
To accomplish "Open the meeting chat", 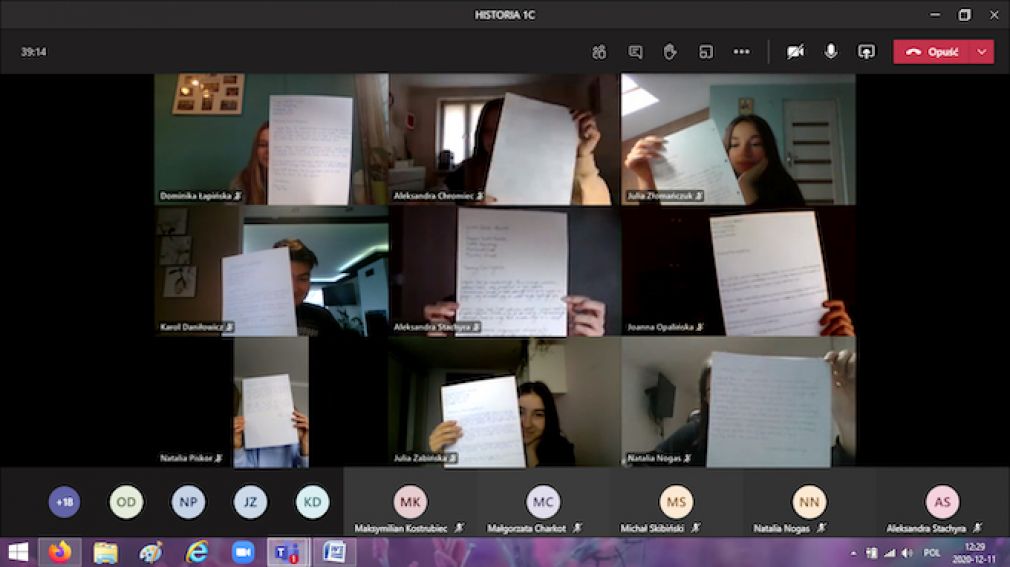I will [635, 52].
